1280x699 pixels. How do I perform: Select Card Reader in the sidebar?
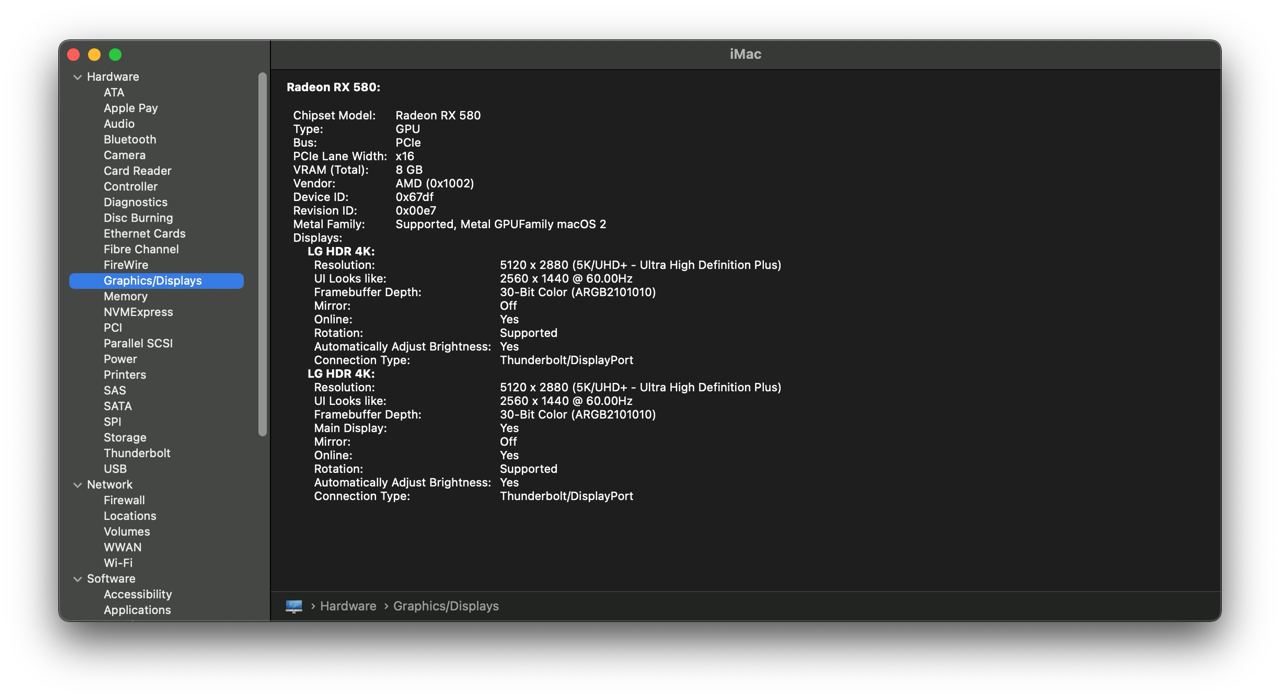click(137, 171)
